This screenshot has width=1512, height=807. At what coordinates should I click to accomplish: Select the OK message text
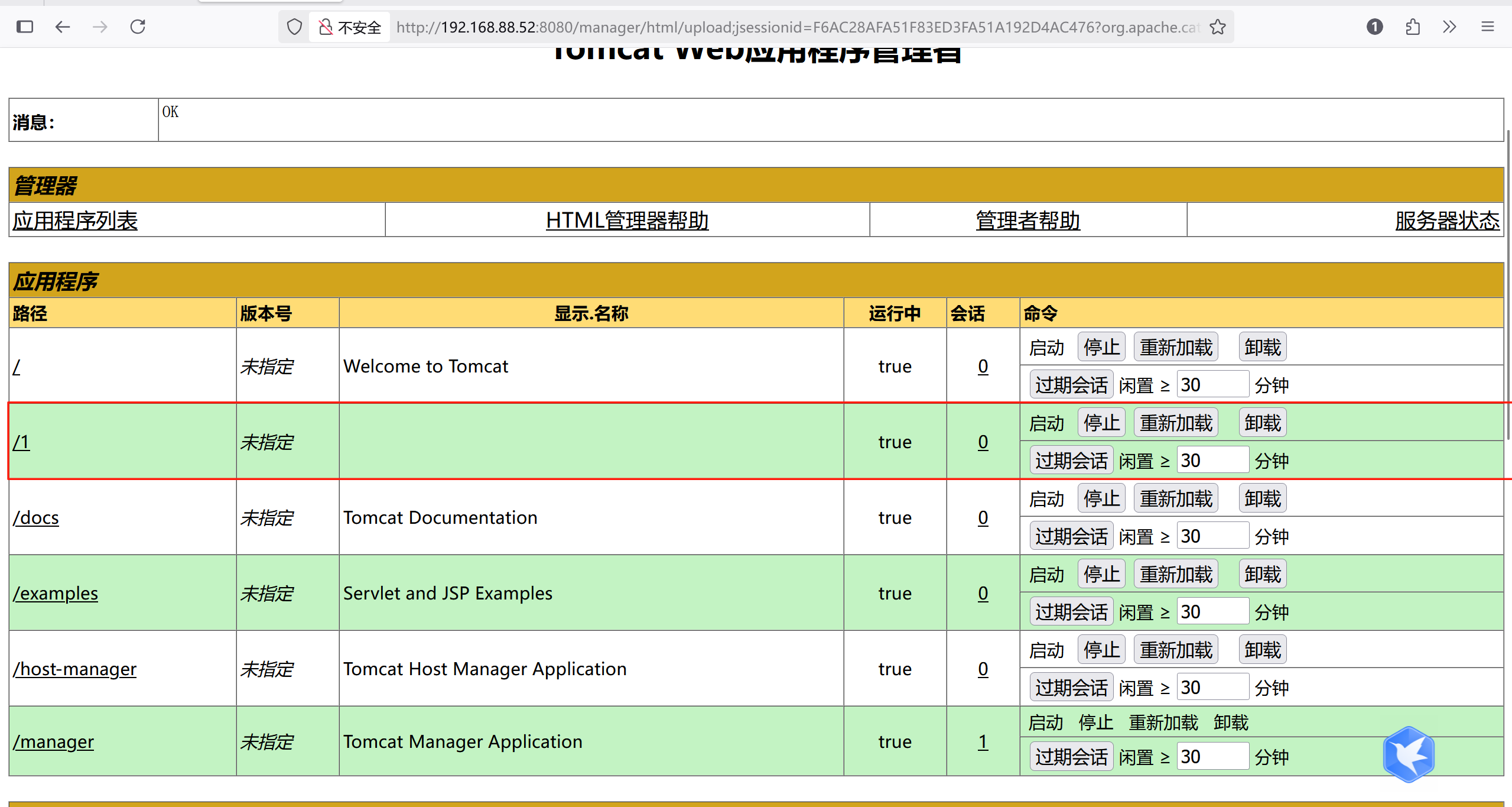point(170,112)
